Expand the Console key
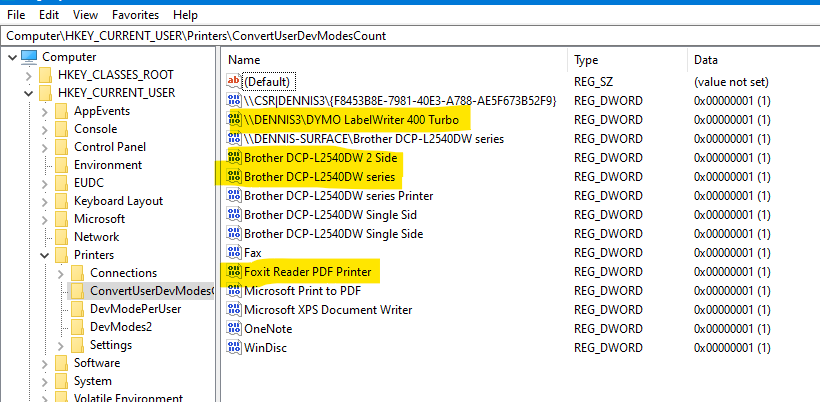The width and height of the screenshot is (820, 402). coord(45,129)
